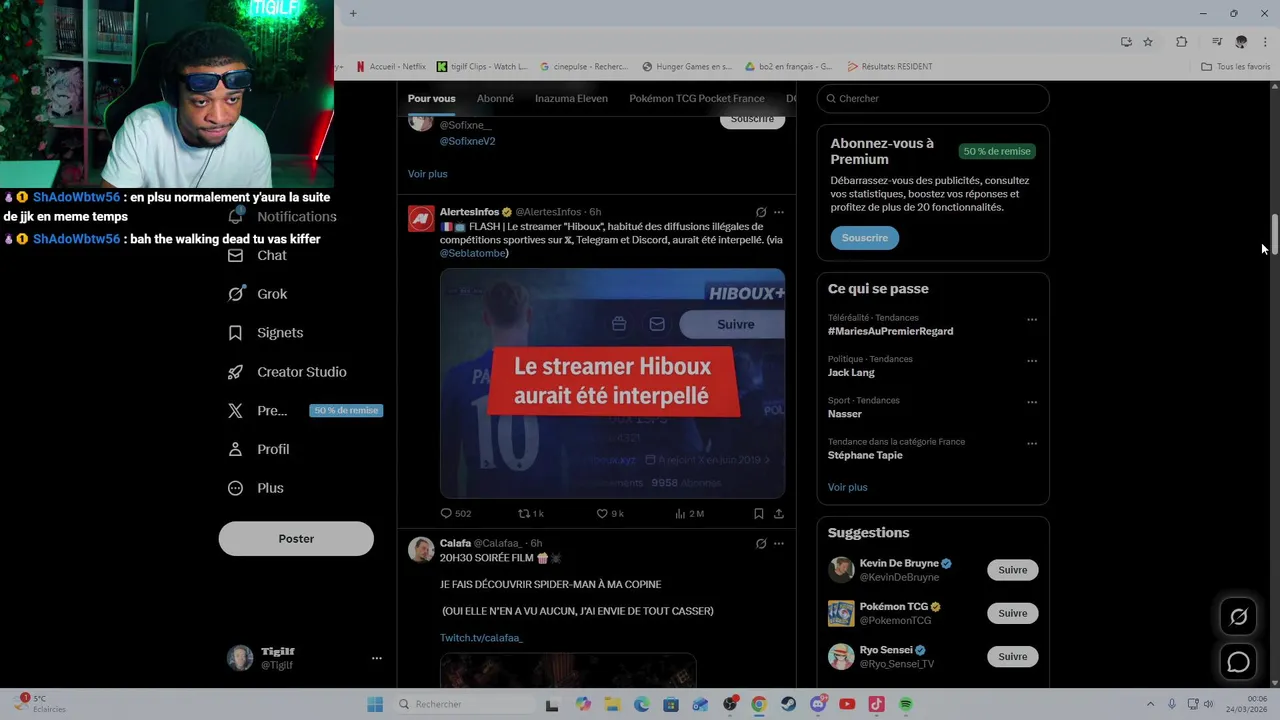Bookmark the AlertesInfos post
This screenshot has height=720, width=1280.
(758, 513)
